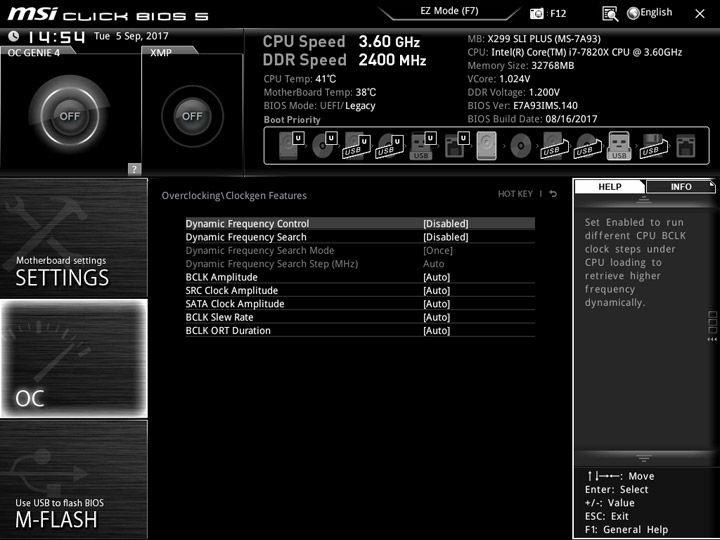This screenshot has width=720, height=540.
Task: Click the 14:54 system time display
Action: 56,36
